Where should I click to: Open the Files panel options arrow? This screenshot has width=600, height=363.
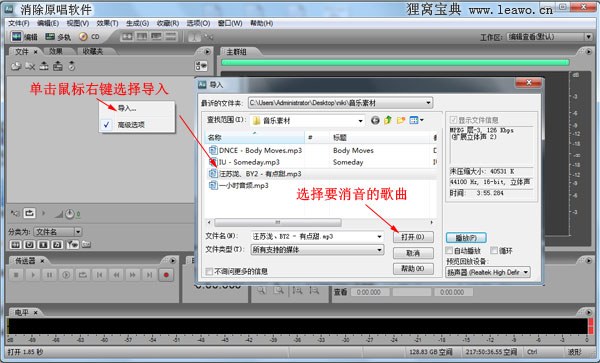point(207,52)
